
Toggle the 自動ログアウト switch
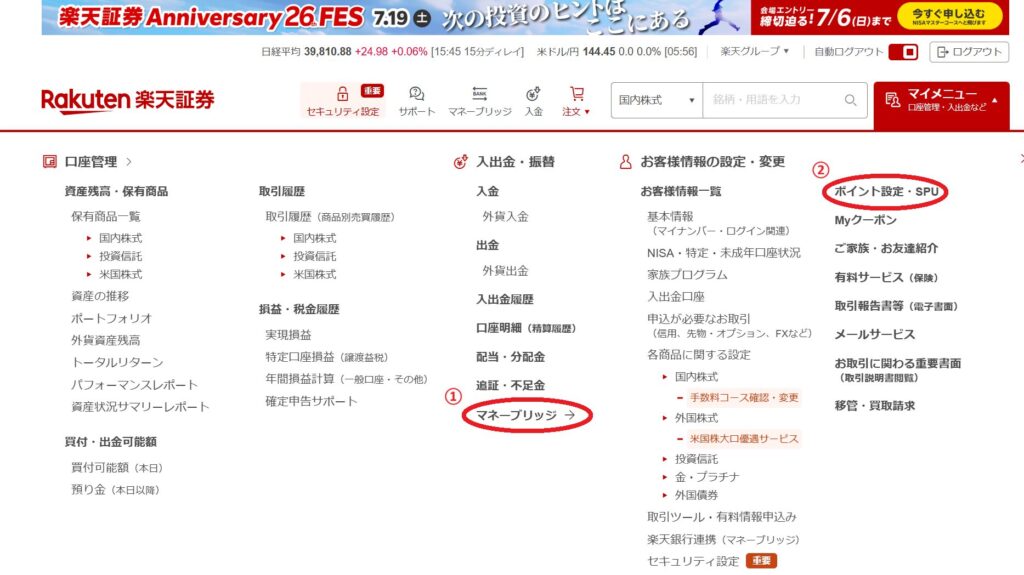tap(903, 52)
